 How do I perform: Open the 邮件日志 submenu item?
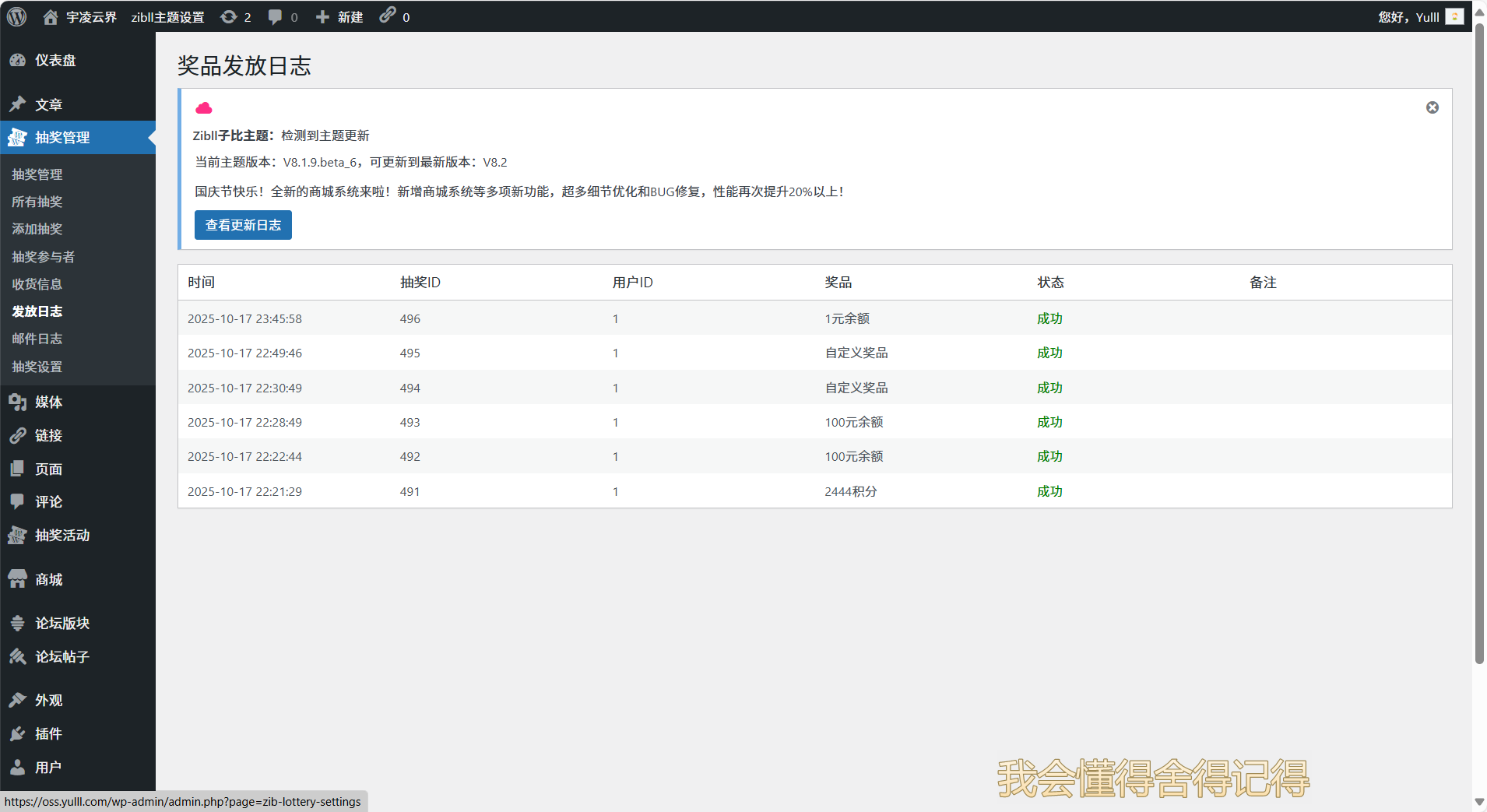[x=37, y=339]
